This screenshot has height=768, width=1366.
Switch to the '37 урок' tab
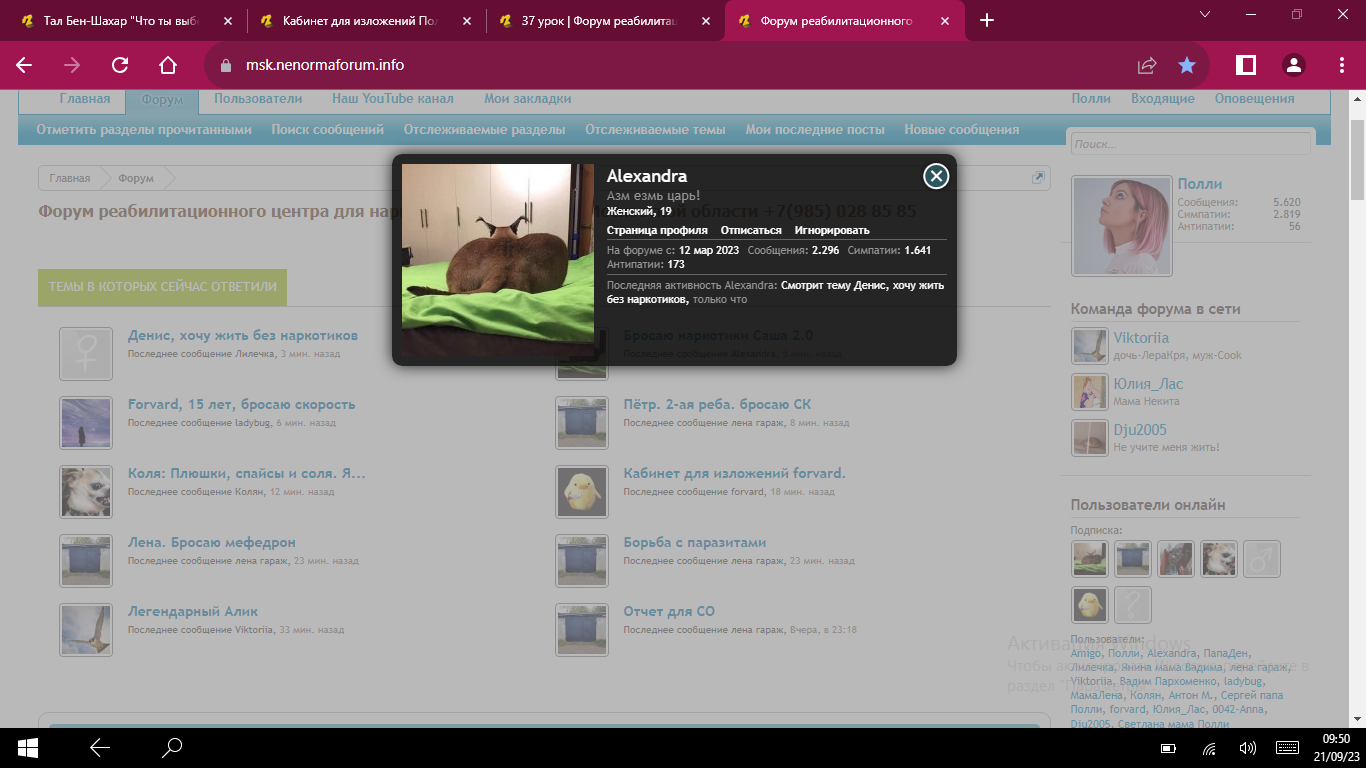point(600,20)
